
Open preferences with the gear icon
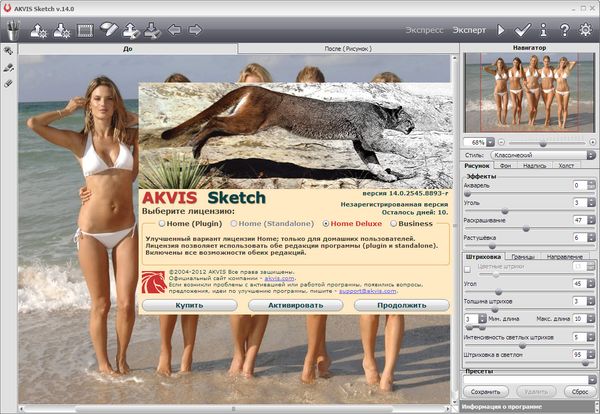click(x=585, y=30)
